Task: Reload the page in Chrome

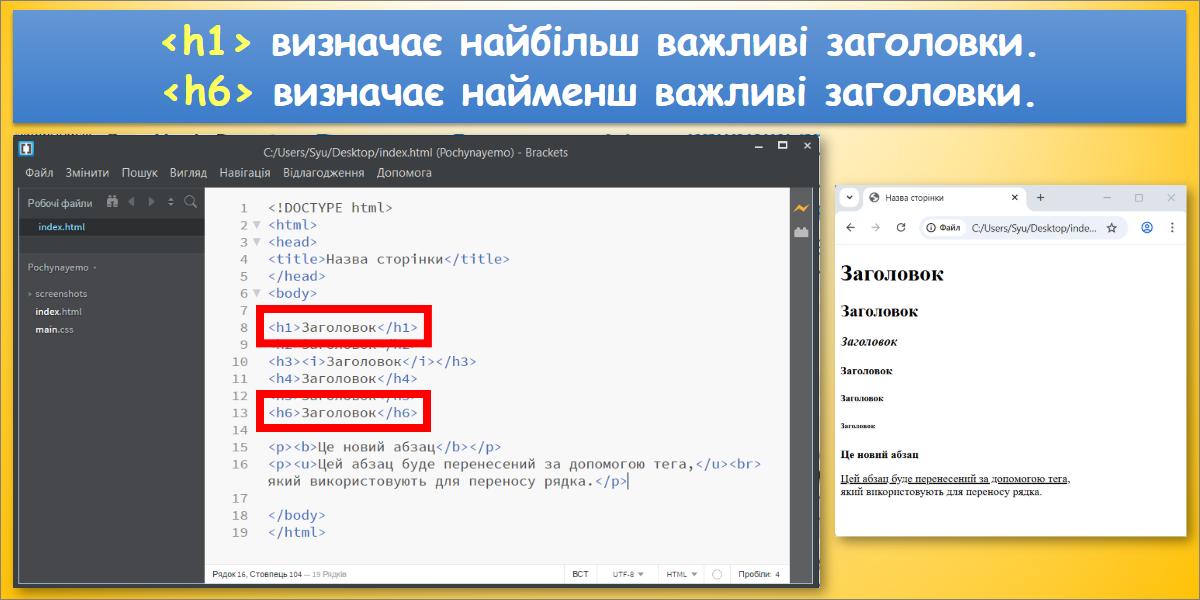Action: (x=901, y=228)
